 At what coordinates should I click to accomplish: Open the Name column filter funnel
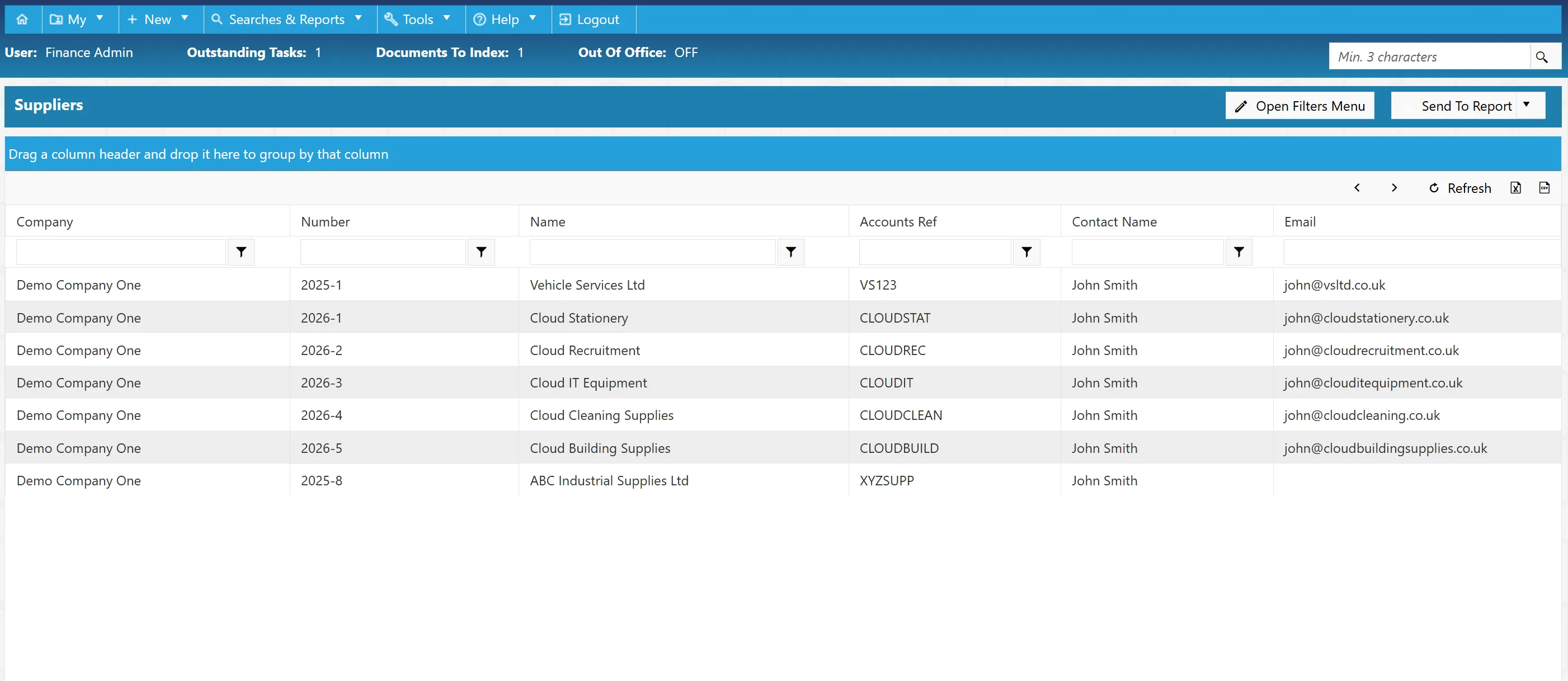pos(790,252)
